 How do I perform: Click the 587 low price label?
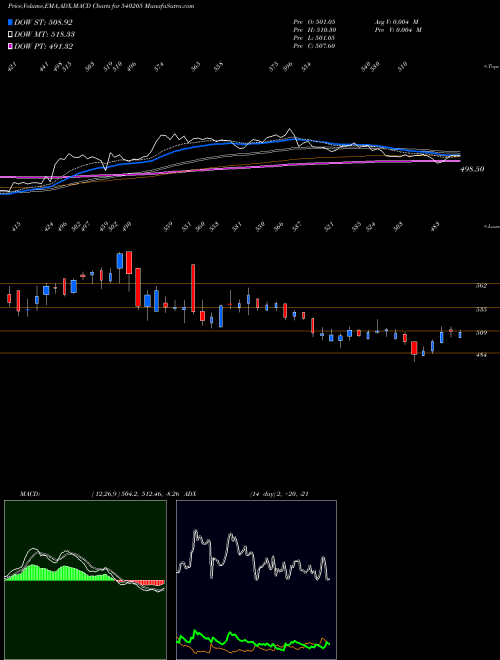(297, 226)
